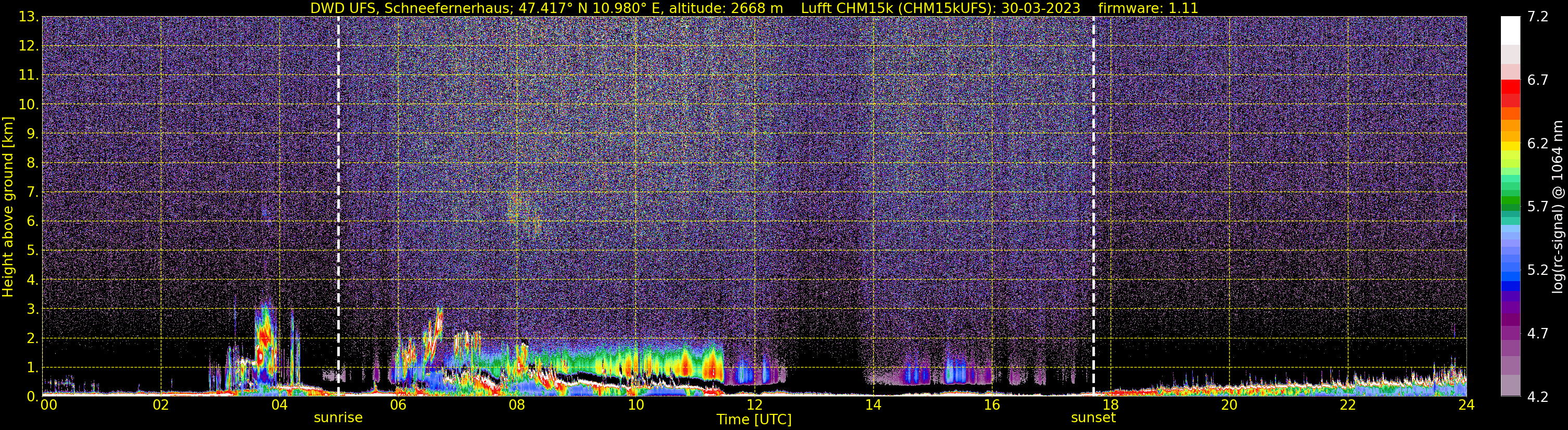Click the '7.2' colorbar value

click(1538, 17)
